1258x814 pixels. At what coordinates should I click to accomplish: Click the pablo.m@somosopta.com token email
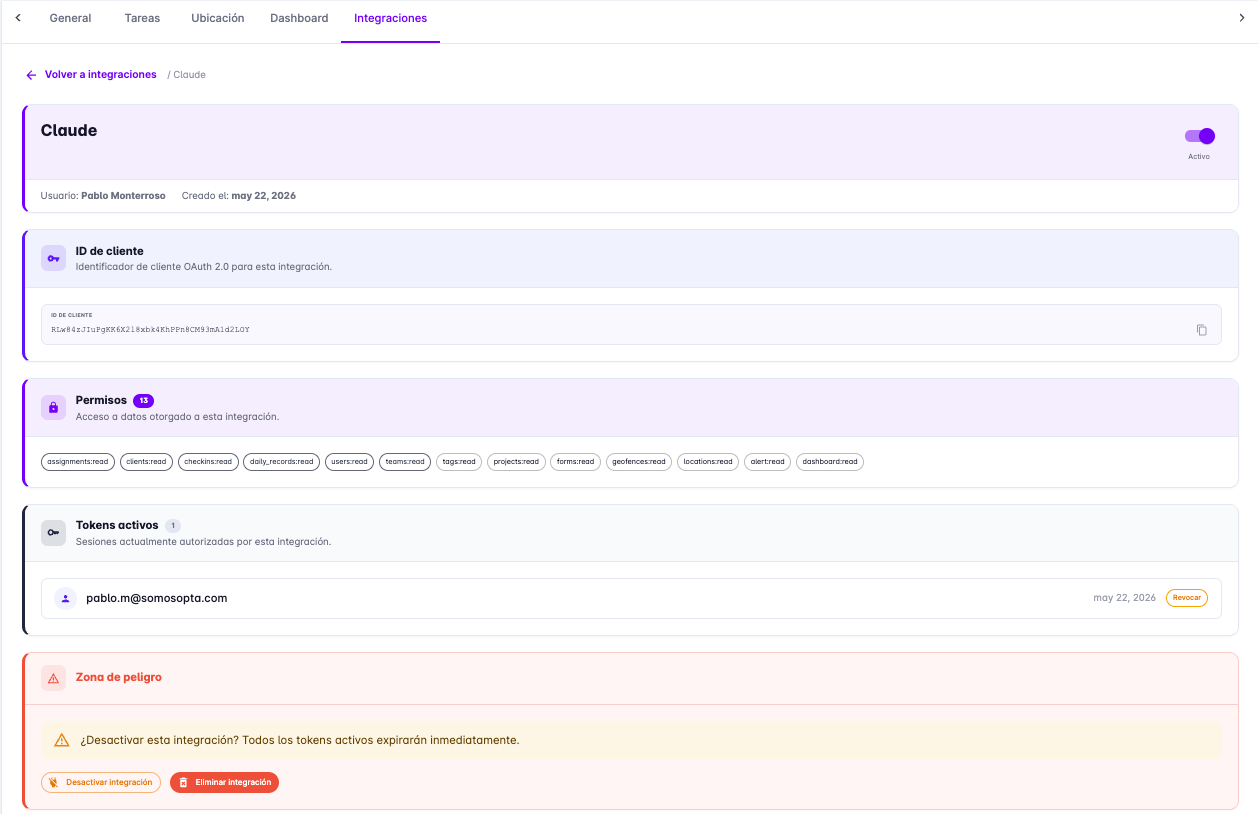(157, 598)
